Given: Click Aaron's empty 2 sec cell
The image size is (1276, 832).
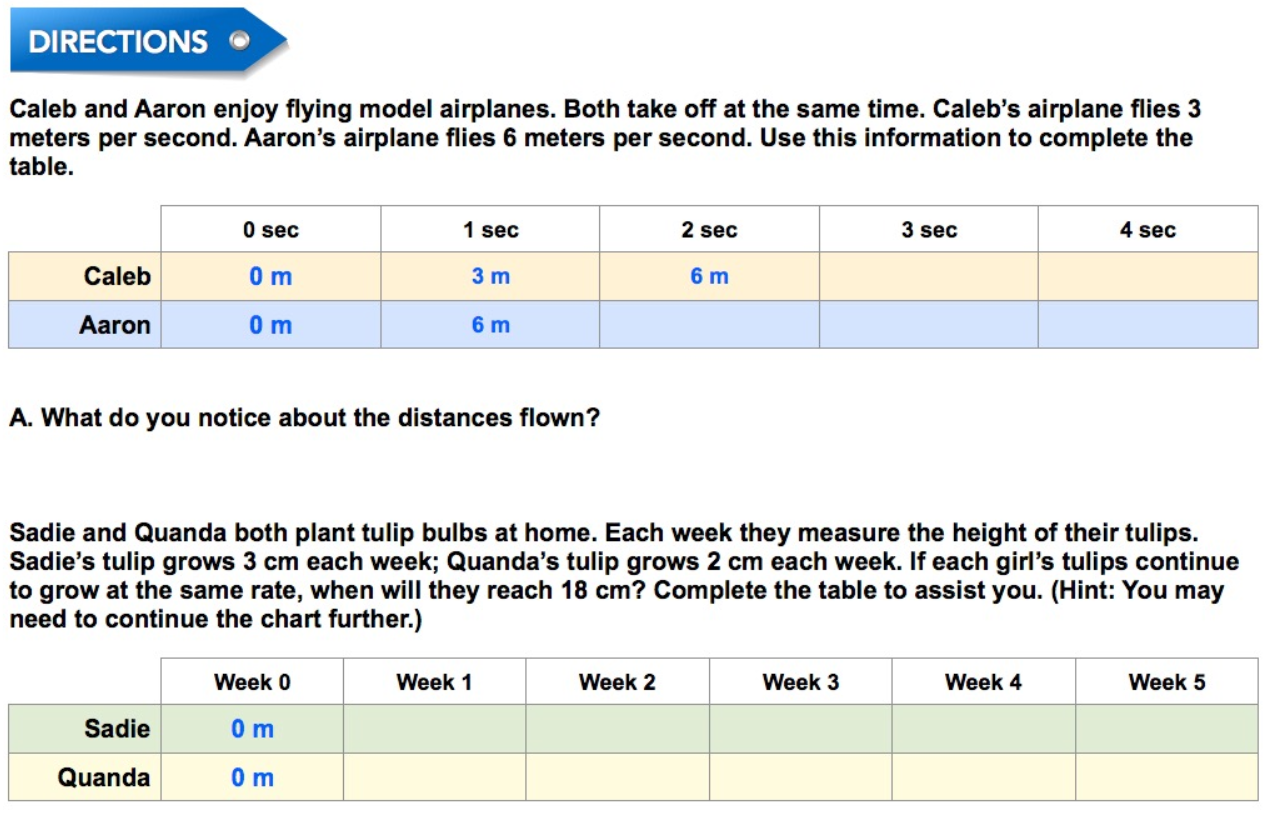Looking at the screenshot, I should tap(709, 325).
